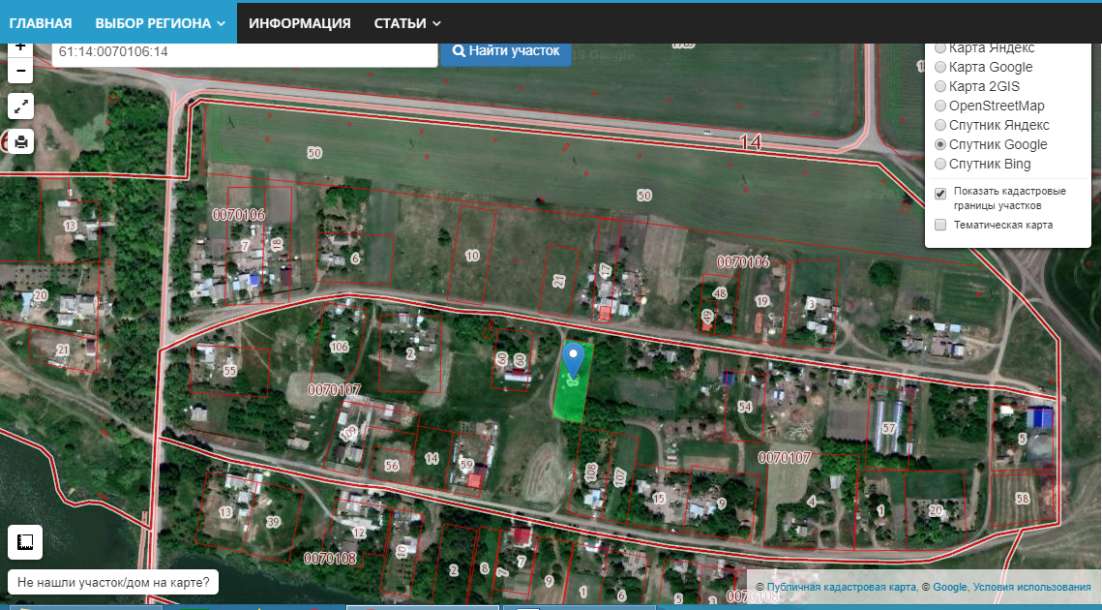Select Спутник Bing satellite layer
Image resolution: width=1102 pixels, height=610 pixels.
(940, 164)
